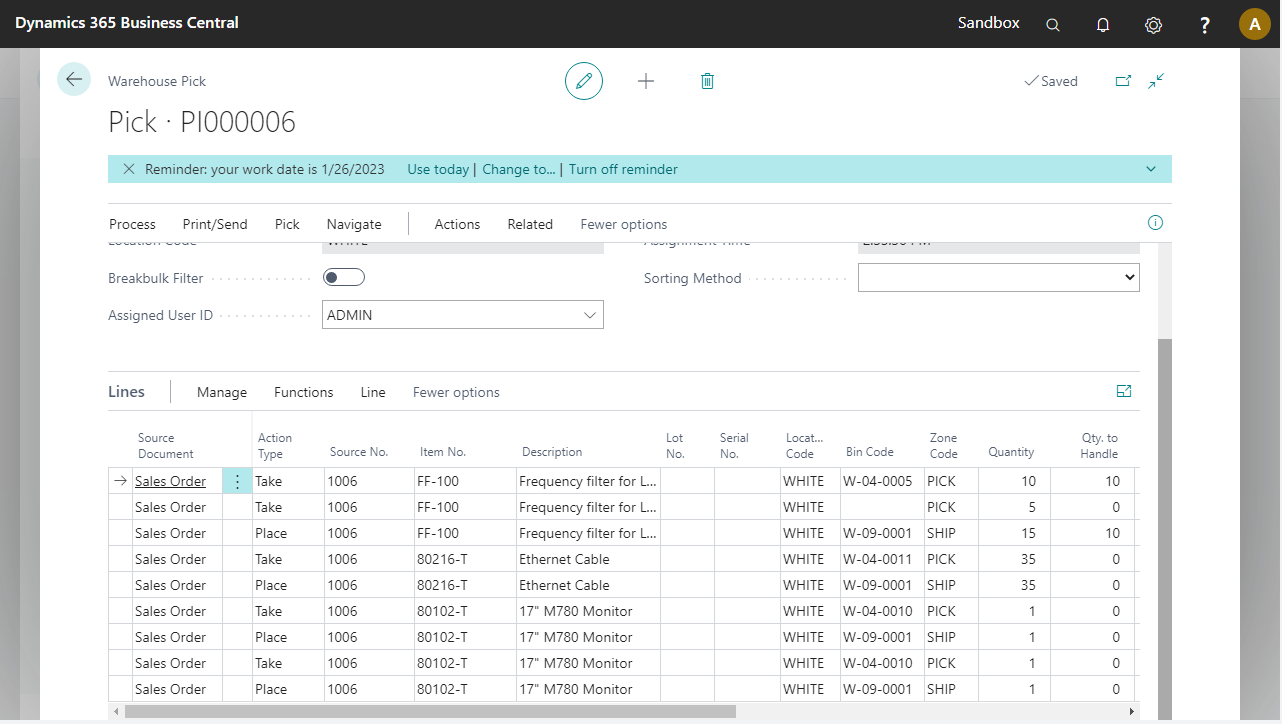Click Fewer options in Lines section
Screen dimensions: 1282x724
[456, 392]
